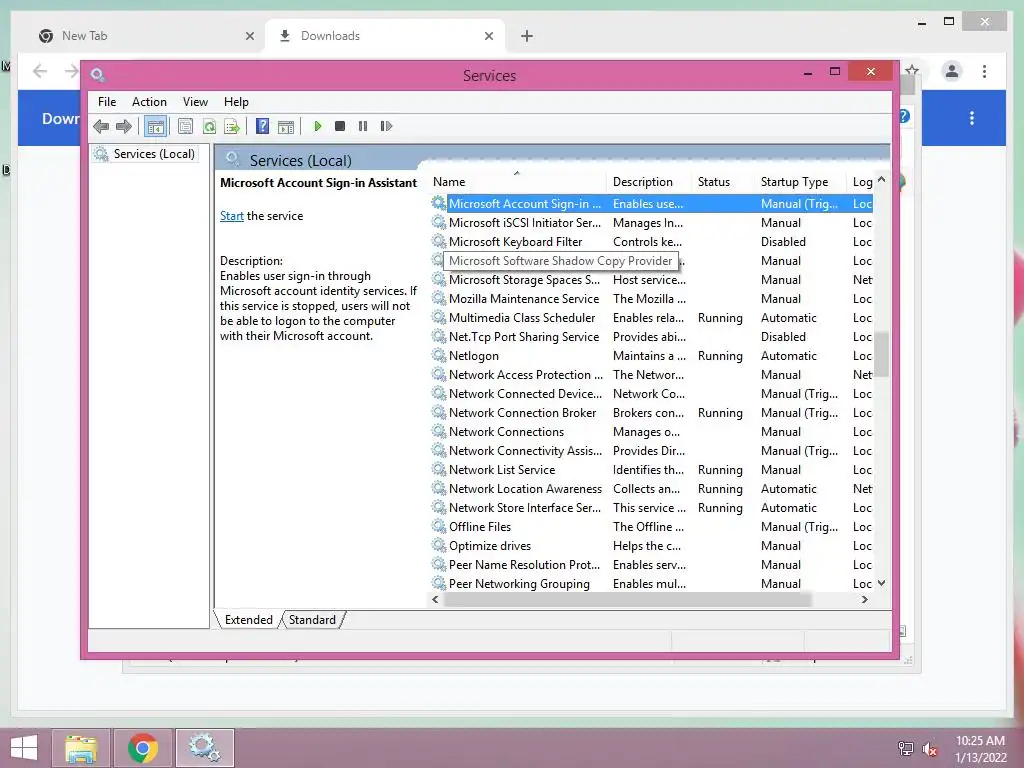Click the gear icon beside Netlogon
The height and width of the screenshot is (768, 1024).
(x=439, y=355)
